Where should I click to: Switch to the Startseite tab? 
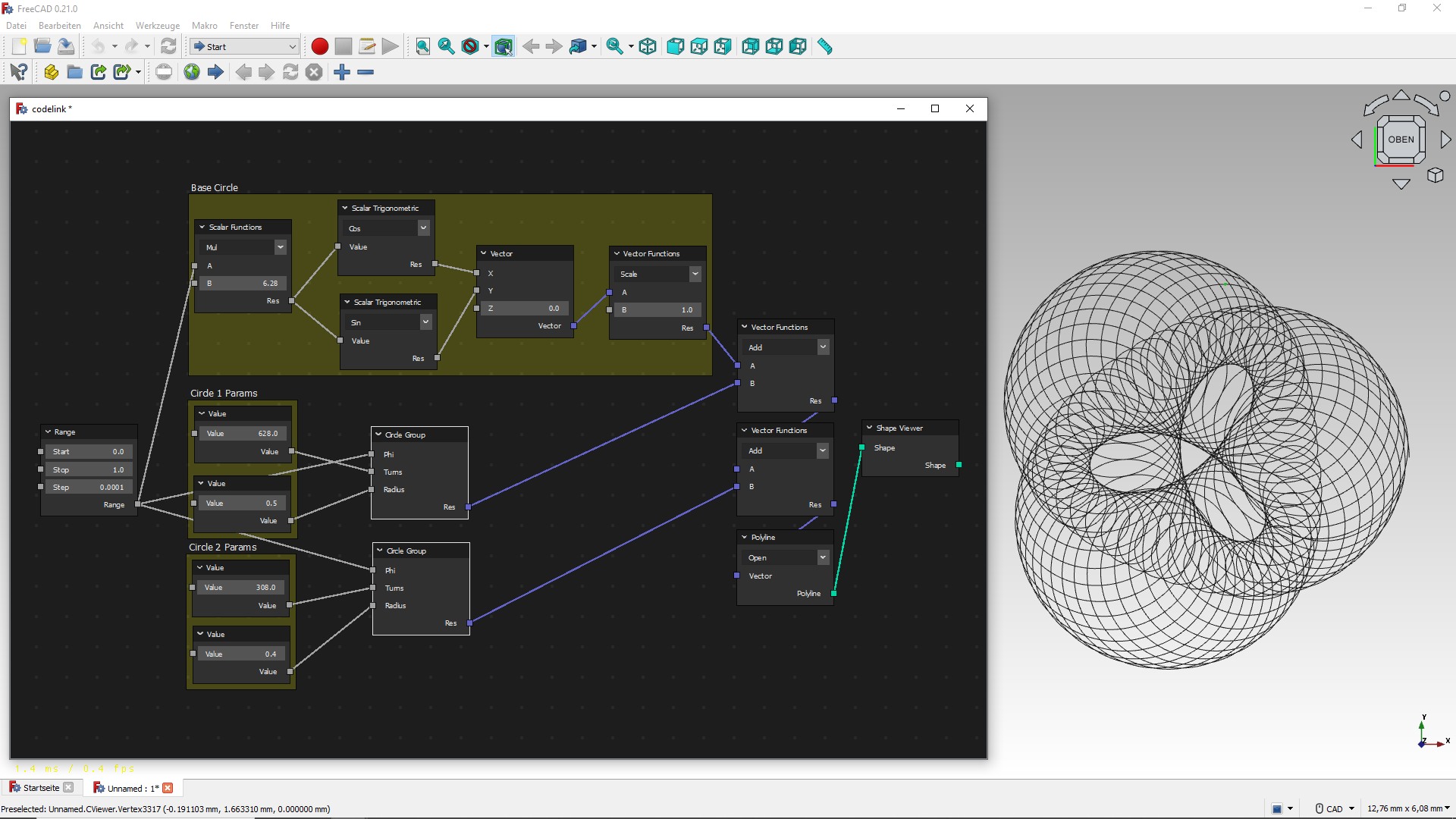41,788
